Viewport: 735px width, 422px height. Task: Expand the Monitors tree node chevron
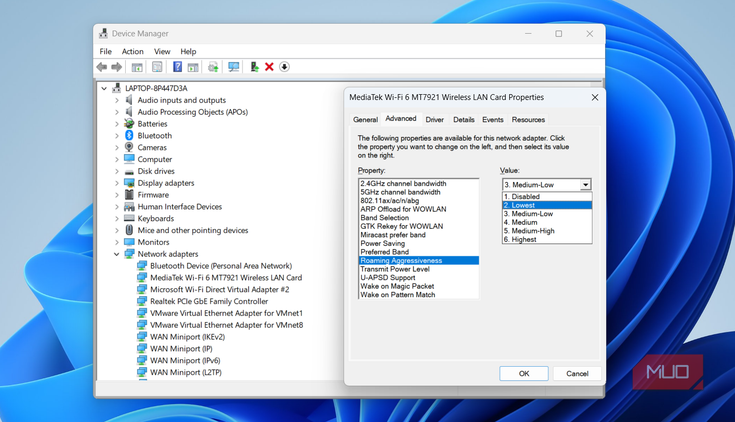click(117, 242)
